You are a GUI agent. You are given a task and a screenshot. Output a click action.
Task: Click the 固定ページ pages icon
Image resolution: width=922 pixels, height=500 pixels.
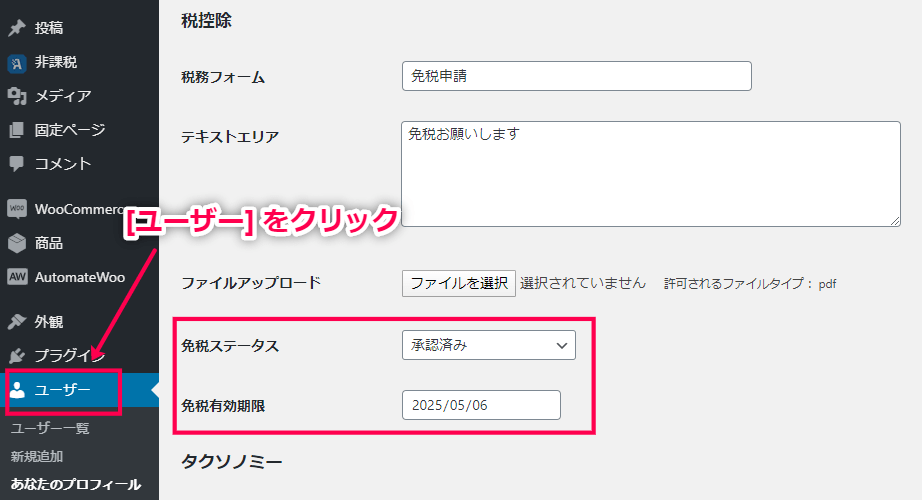point(17,130)
